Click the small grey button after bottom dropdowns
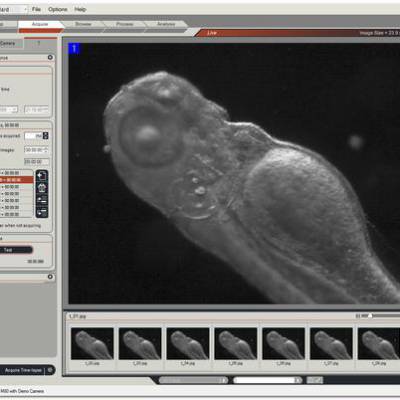The image size is (400, 400). (x=315, y=380)
